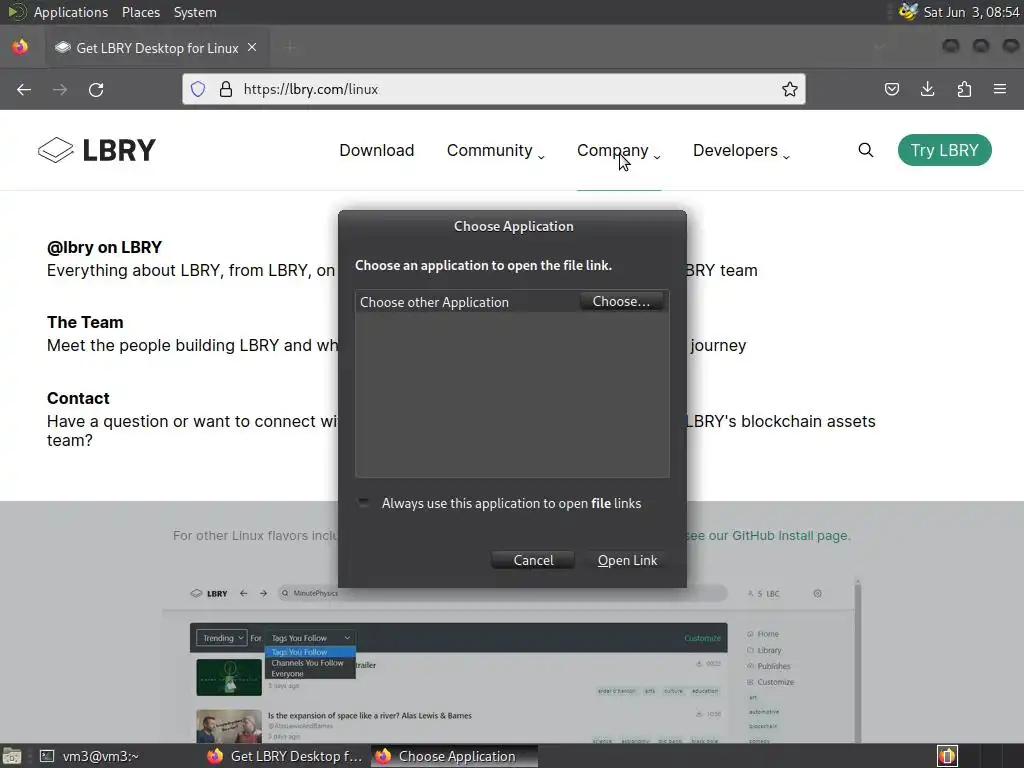
Task: Click the bee tray icon in top panel
Action: (x=908, y=12)
